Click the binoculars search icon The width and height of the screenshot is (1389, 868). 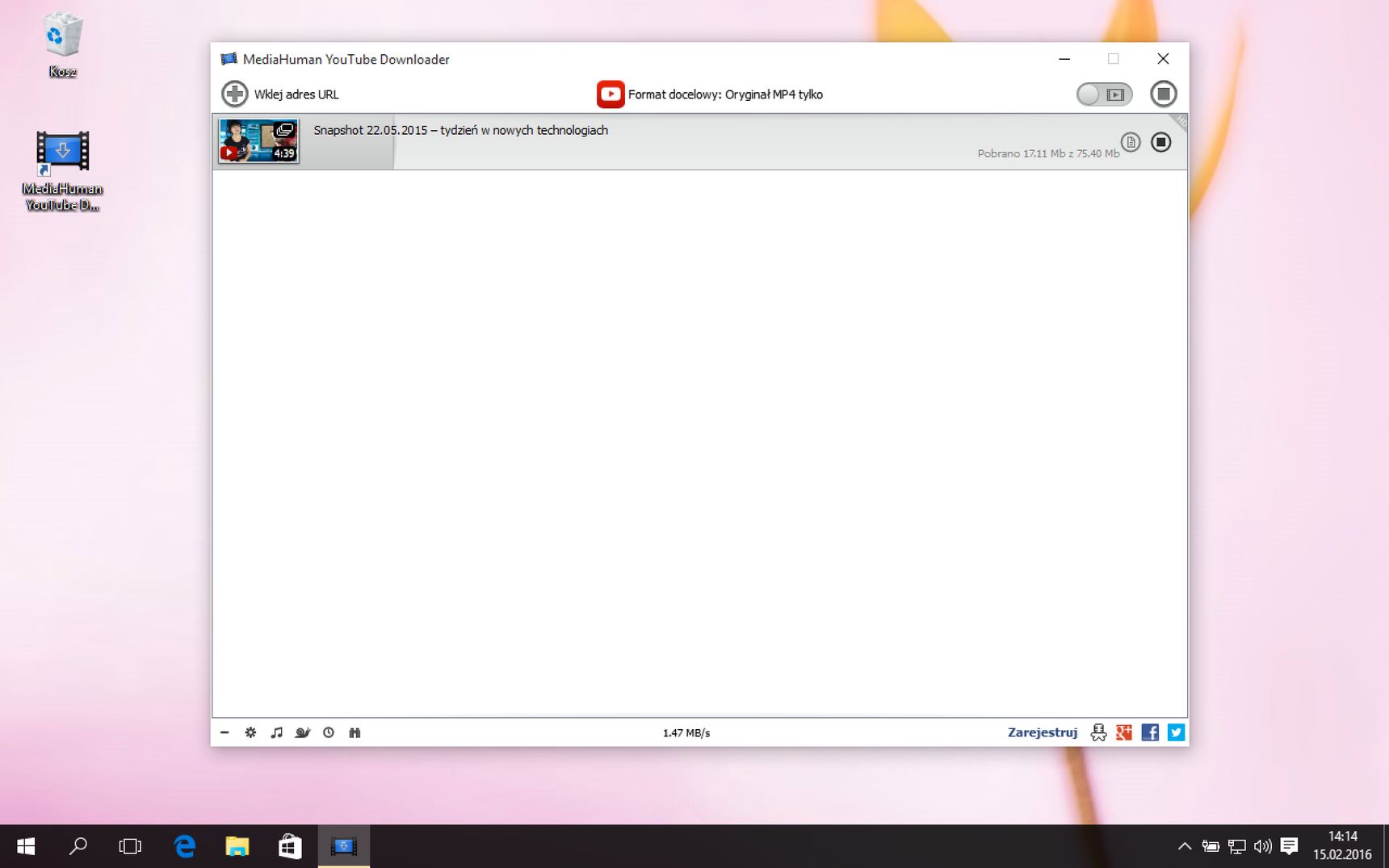(x=355, y=732)
